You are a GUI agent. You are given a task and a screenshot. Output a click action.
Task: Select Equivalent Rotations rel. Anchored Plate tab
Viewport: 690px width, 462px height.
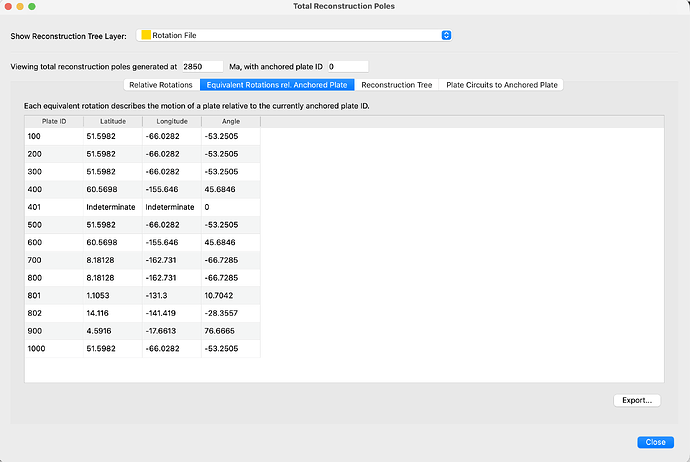click(x=277, y=85)
